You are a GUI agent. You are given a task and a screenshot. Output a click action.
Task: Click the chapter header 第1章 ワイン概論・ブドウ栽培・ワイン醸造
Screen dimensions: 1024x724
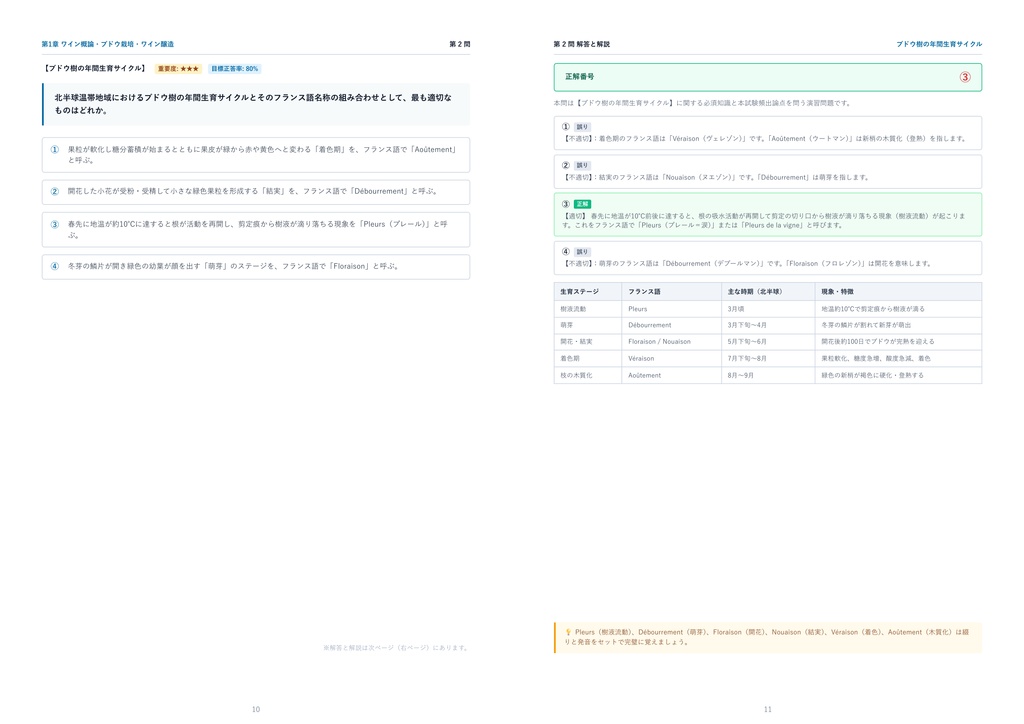click(x=108, y=44)
